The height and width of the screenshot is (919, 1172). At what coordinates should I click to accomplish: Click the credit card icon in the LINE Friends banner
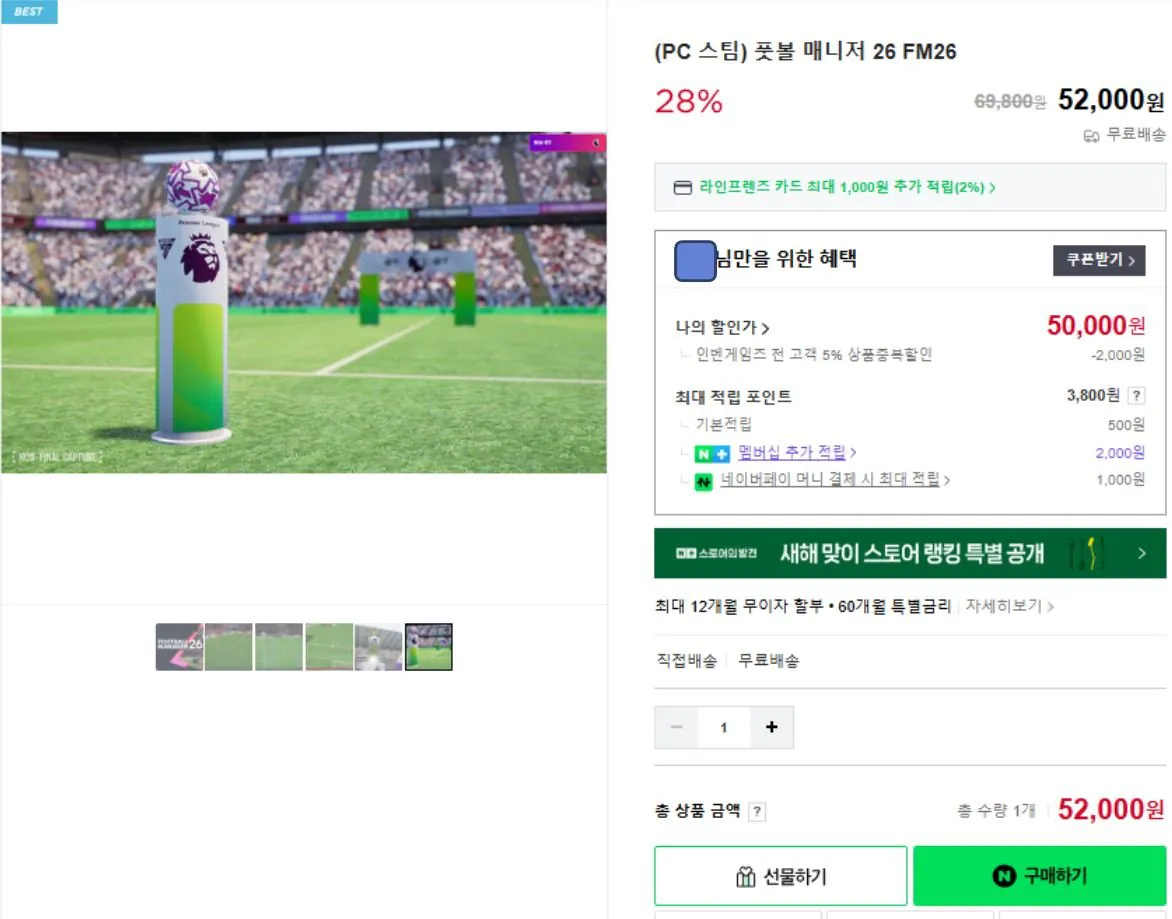pyautogui.click(x=684, y=186)
